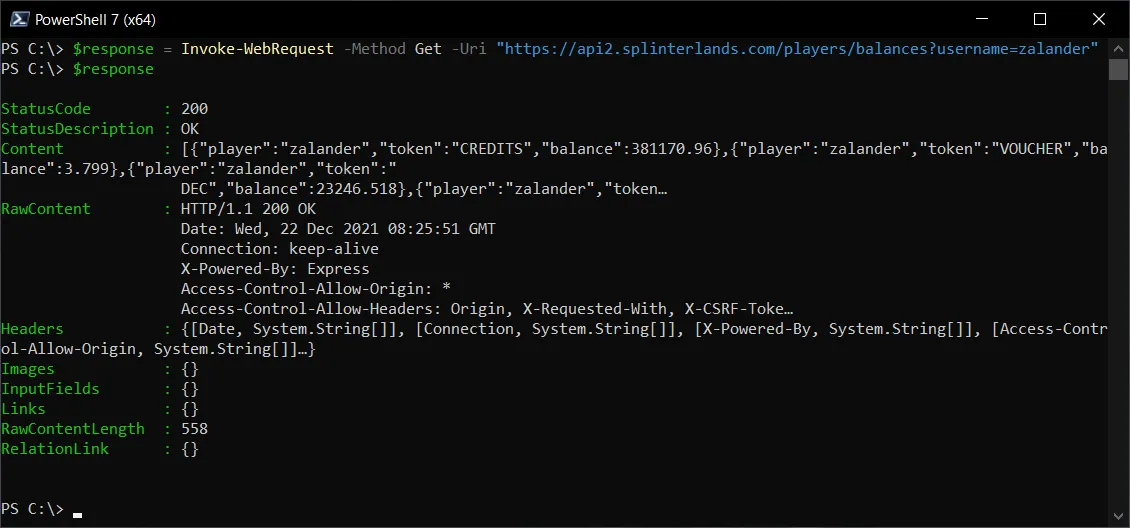Click the vertical scrollbar thumb

point(1118,69)
